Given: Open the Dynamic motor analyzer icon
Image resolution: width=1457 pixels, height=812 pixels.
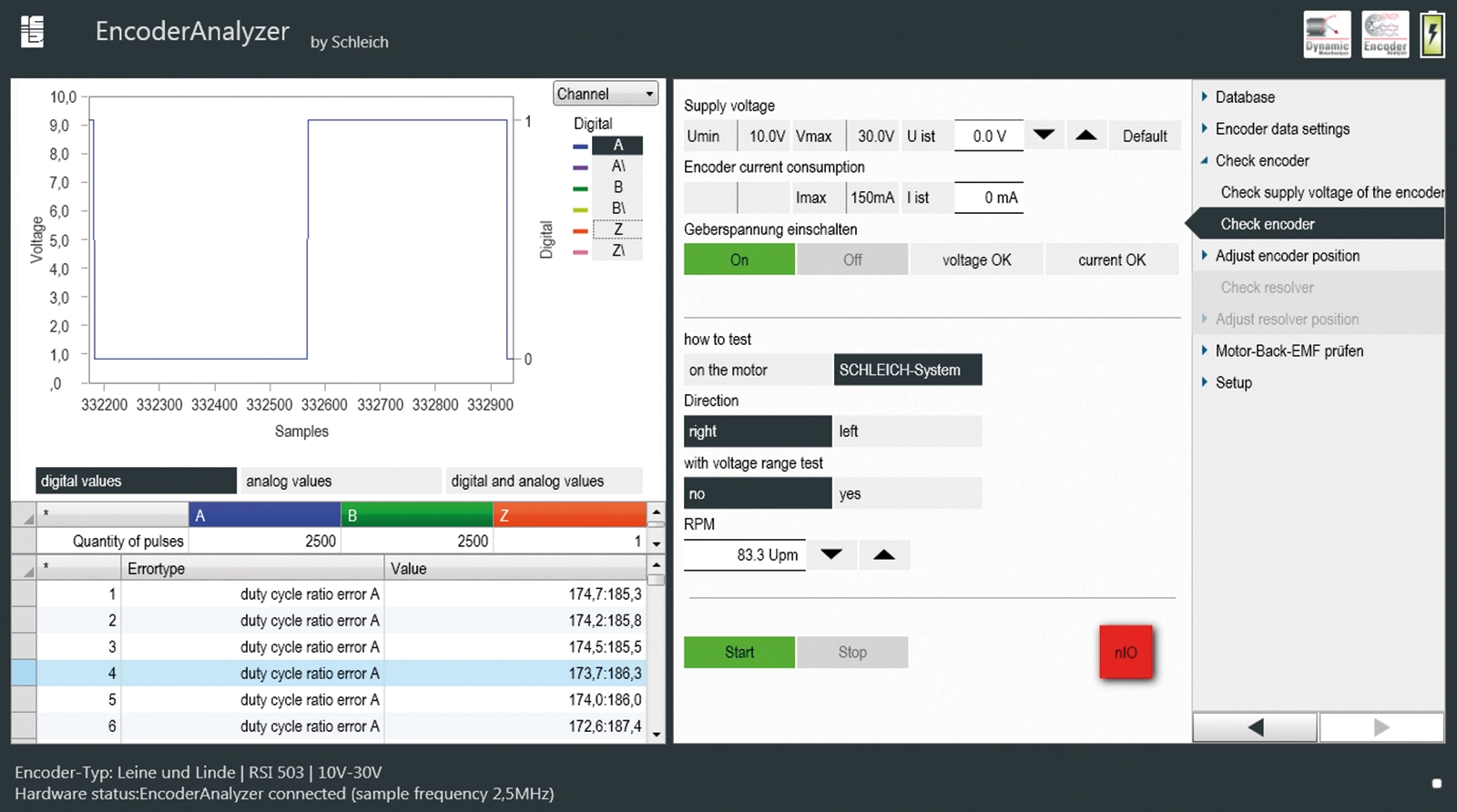Looking at the screenshot, I should tap(1327, 35).
